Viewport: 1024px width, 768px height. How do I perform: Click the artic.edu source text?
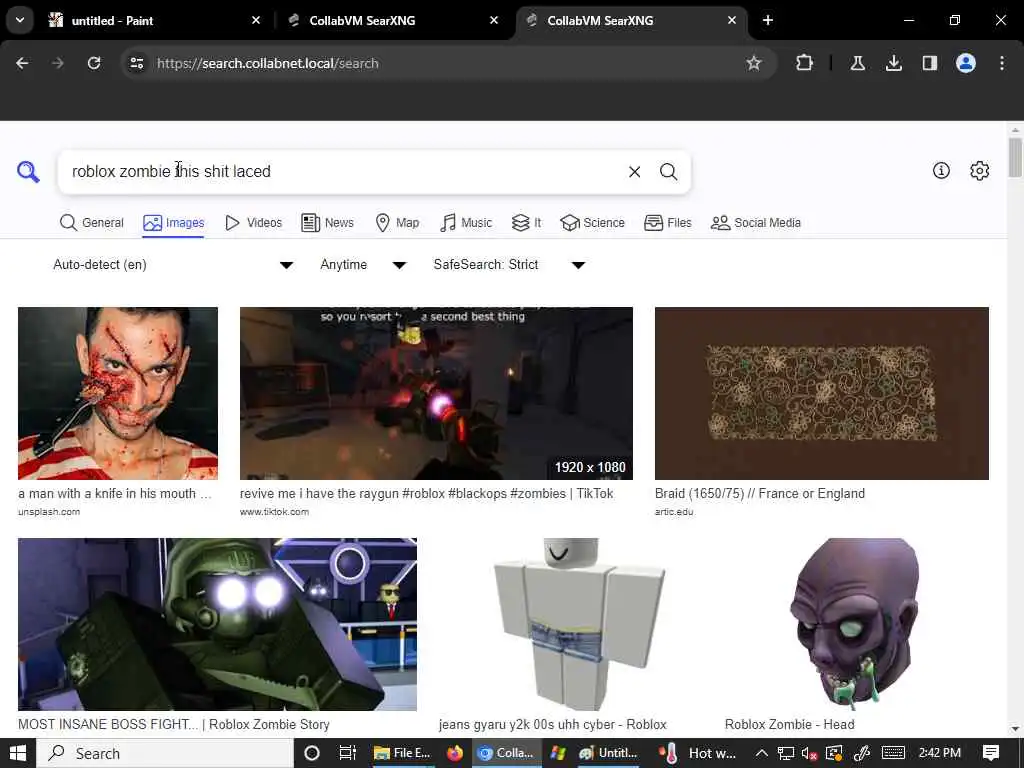point(674,512)
